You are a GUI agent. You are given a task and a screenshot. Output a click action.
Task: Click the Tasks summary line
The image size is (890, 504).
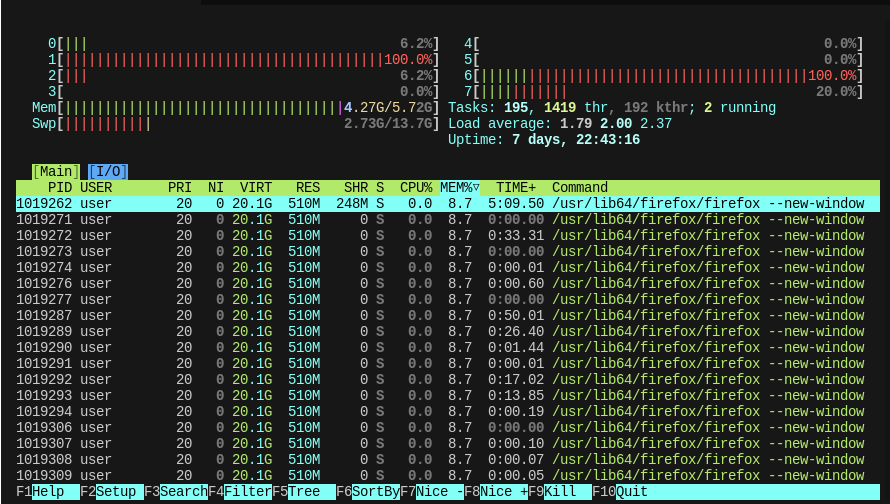pos(612,107)
